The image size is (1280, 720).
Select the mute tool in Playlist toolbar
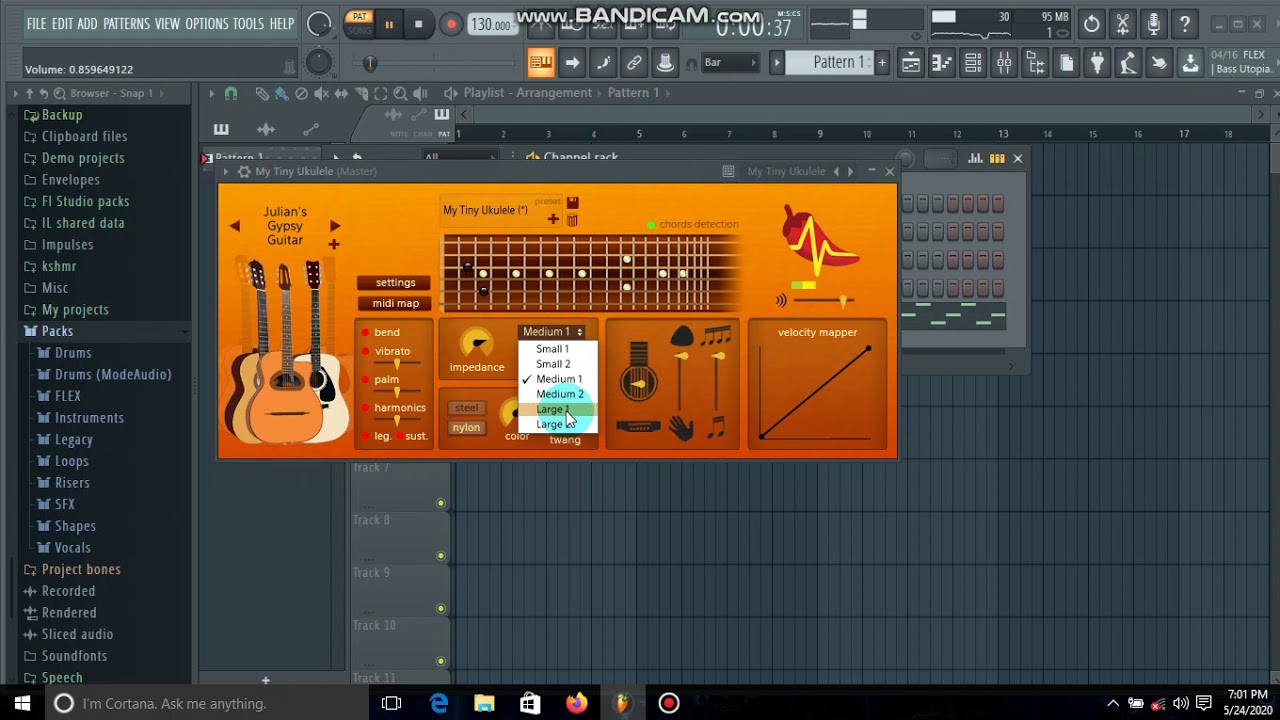click(x=321, y=93)
